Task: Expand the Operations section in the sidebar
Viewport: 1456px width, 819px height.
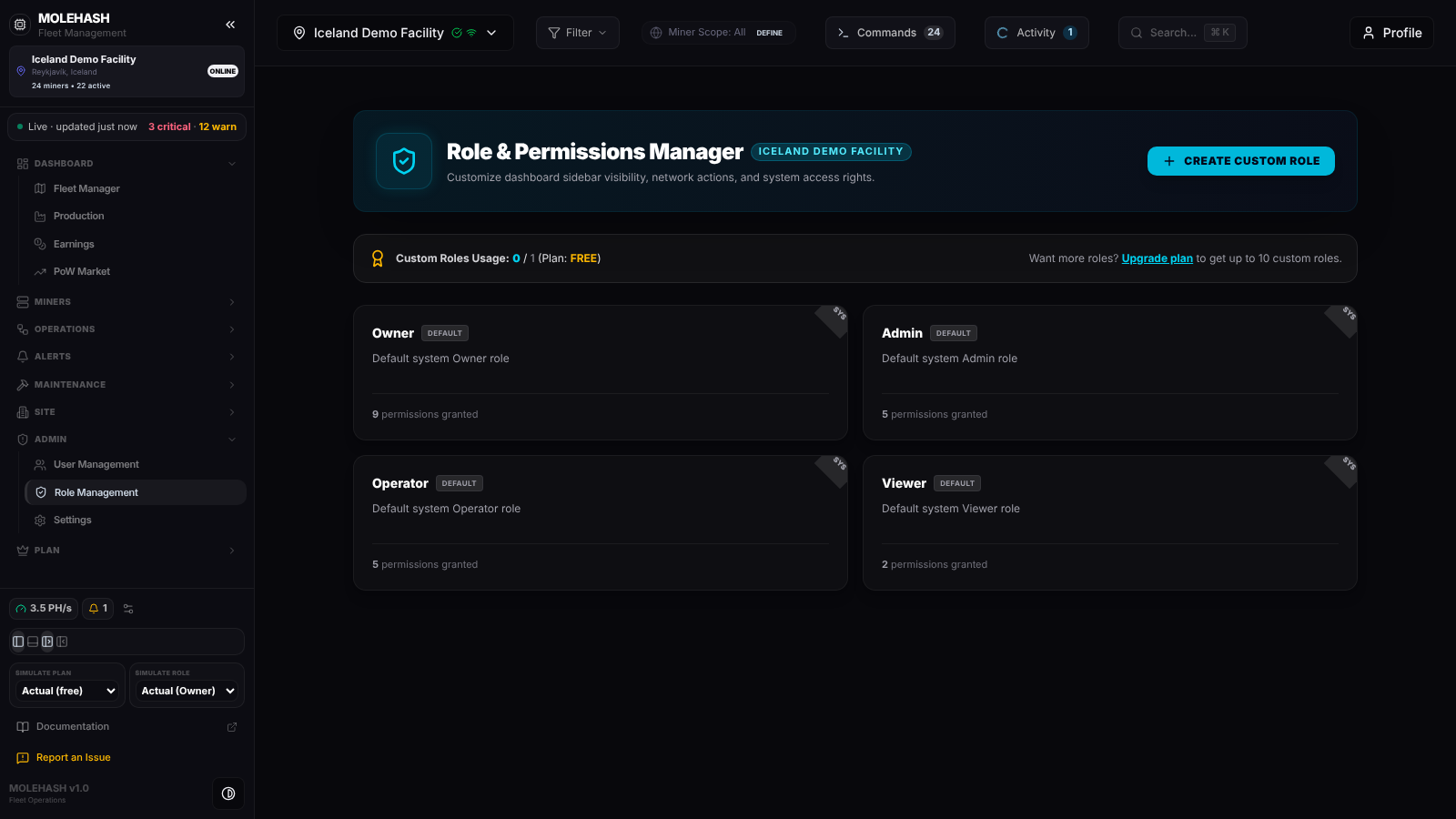Action: [x=126, y=329]
